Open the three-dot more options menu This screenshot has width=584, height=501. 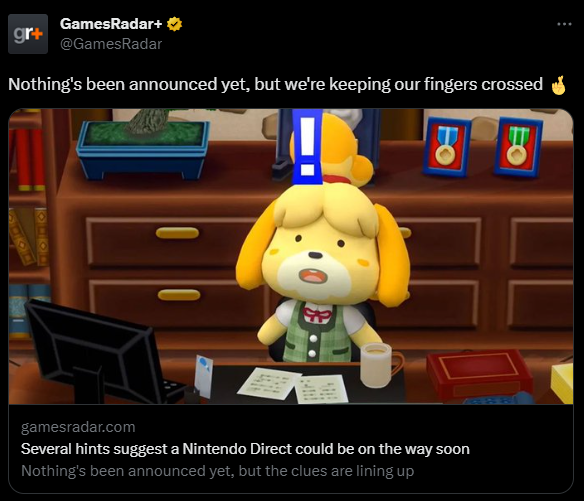(x=564, y=24)
